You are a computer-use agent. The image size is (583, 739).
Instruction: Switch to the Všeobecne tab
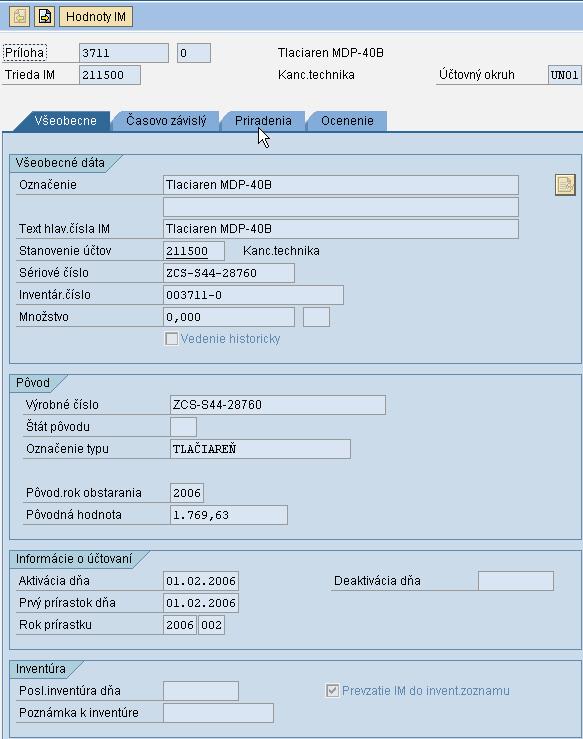[x=65, y=121]
